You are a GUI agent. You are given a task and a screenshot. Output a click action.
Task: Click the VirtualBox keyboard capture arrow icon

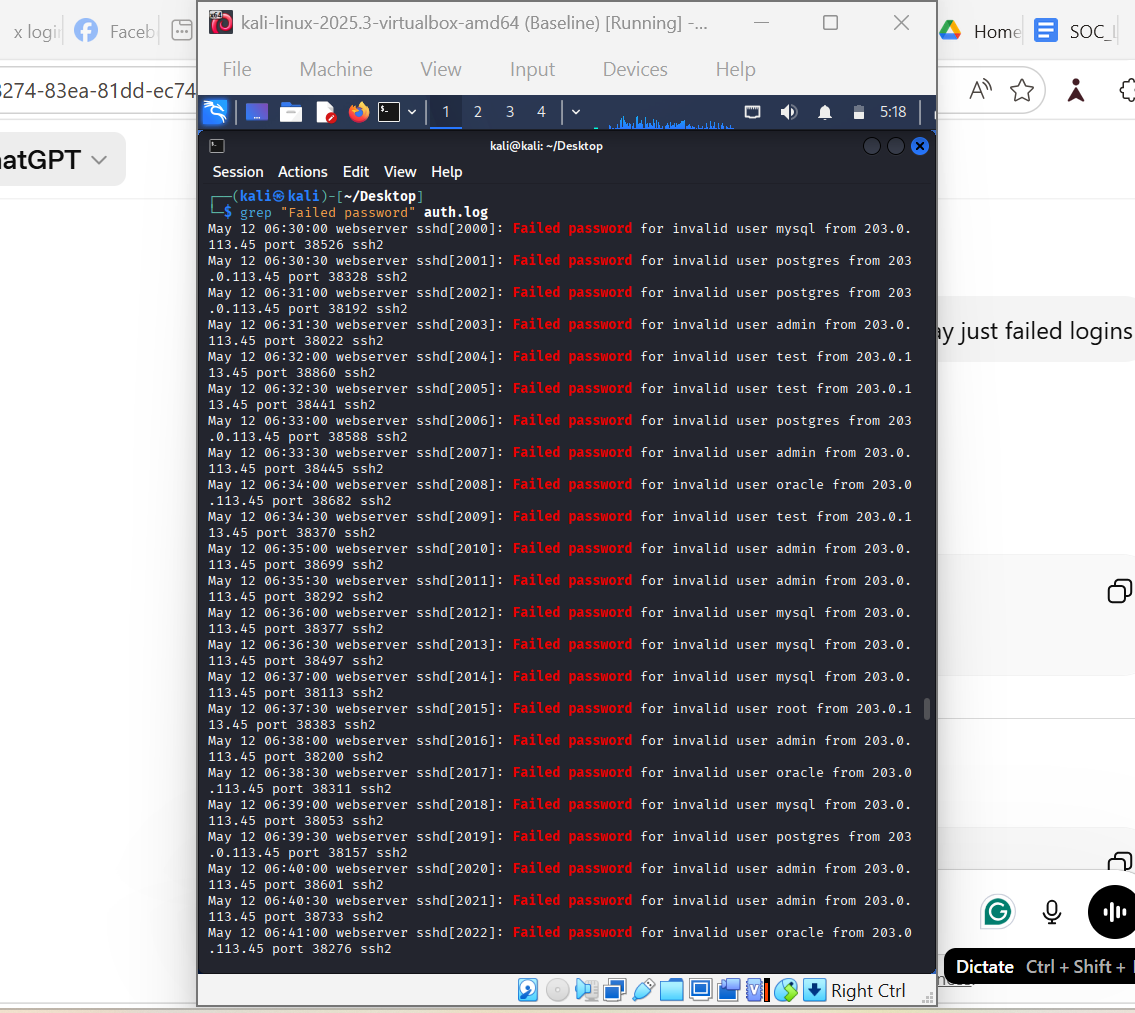[x=814, y=990]
